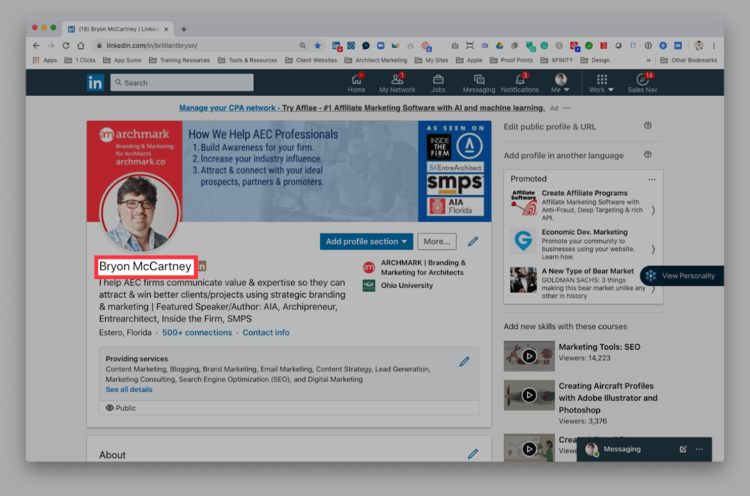Open the Jobs briefcase icon

pyautogui.click(x=438, y=79)
